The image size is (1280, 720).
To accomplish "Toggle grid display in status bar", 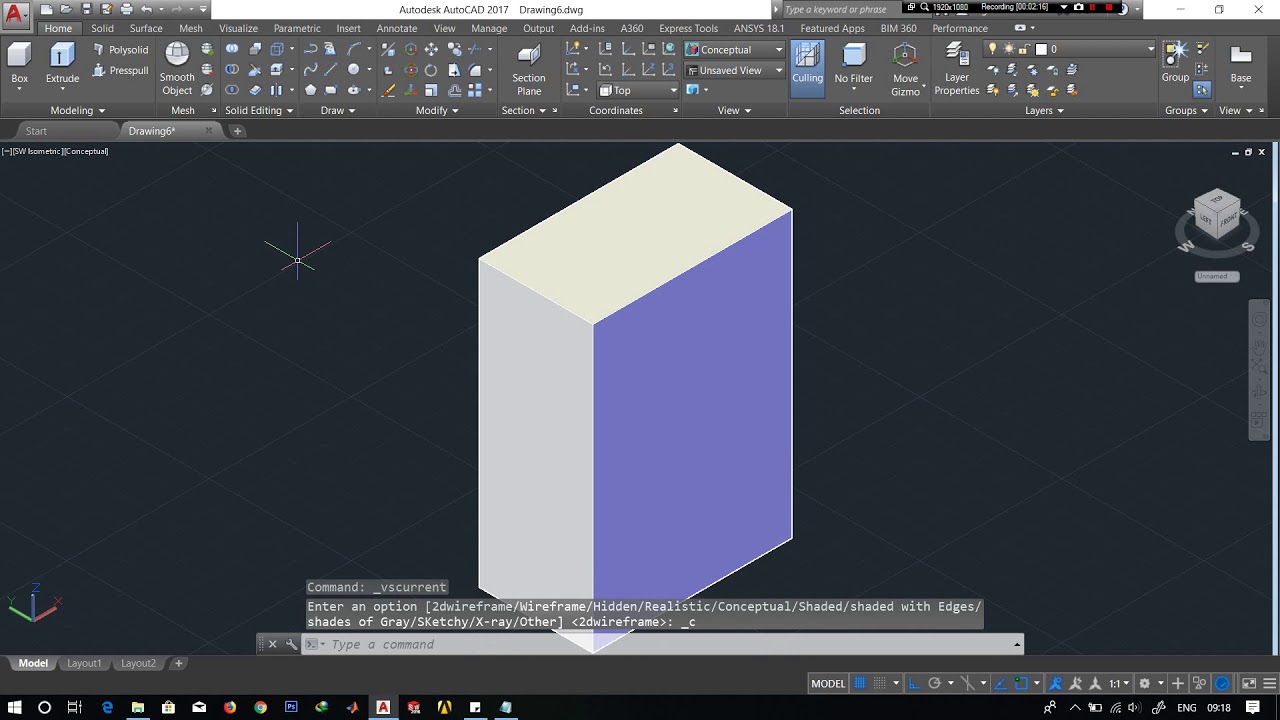I will point(859,683).
